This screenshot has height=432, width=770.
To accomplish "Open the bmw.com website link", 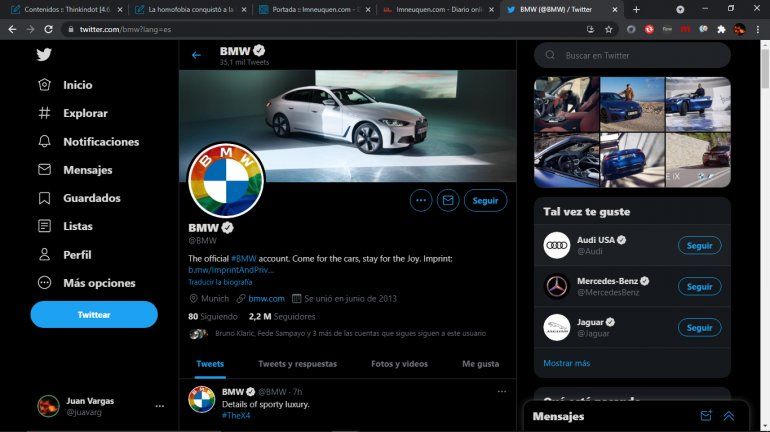I will (266, 298).
